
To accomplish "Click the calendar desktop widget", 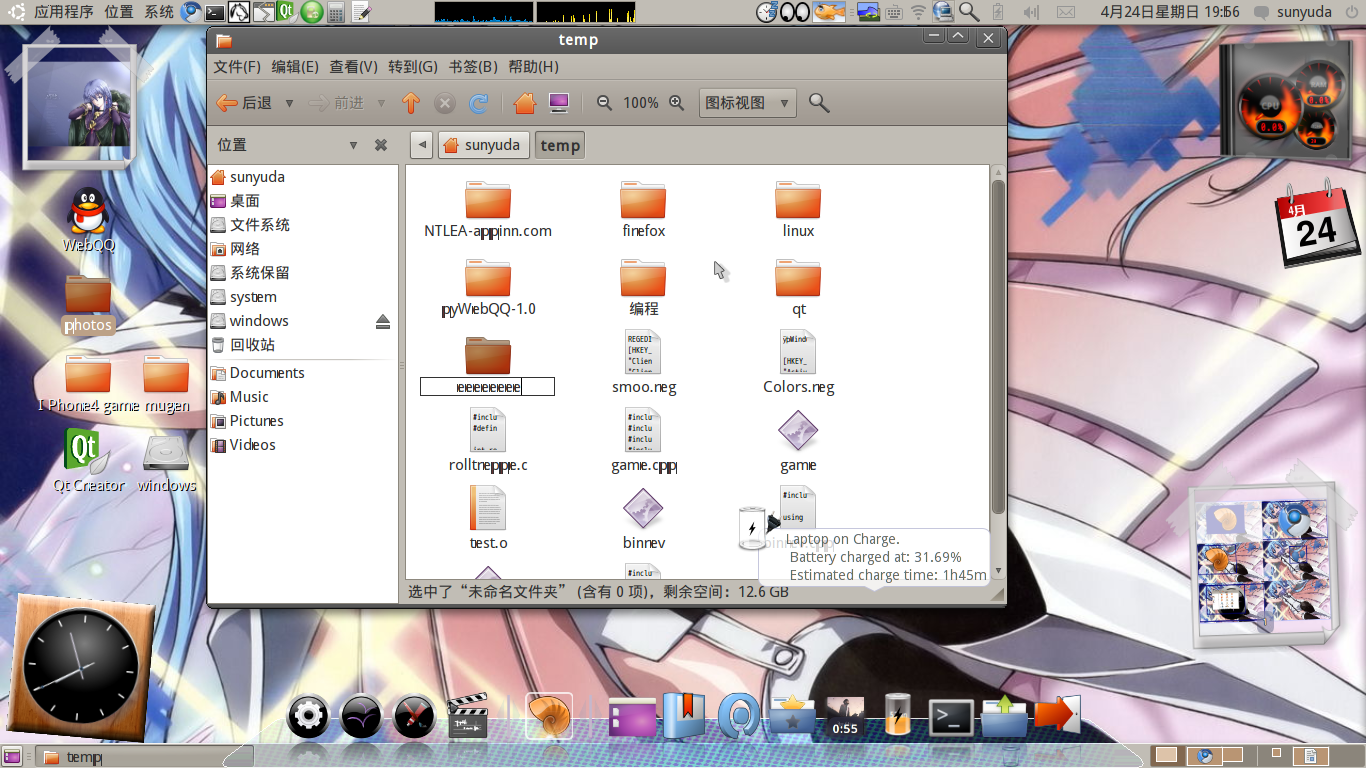I will point(1317,223).
